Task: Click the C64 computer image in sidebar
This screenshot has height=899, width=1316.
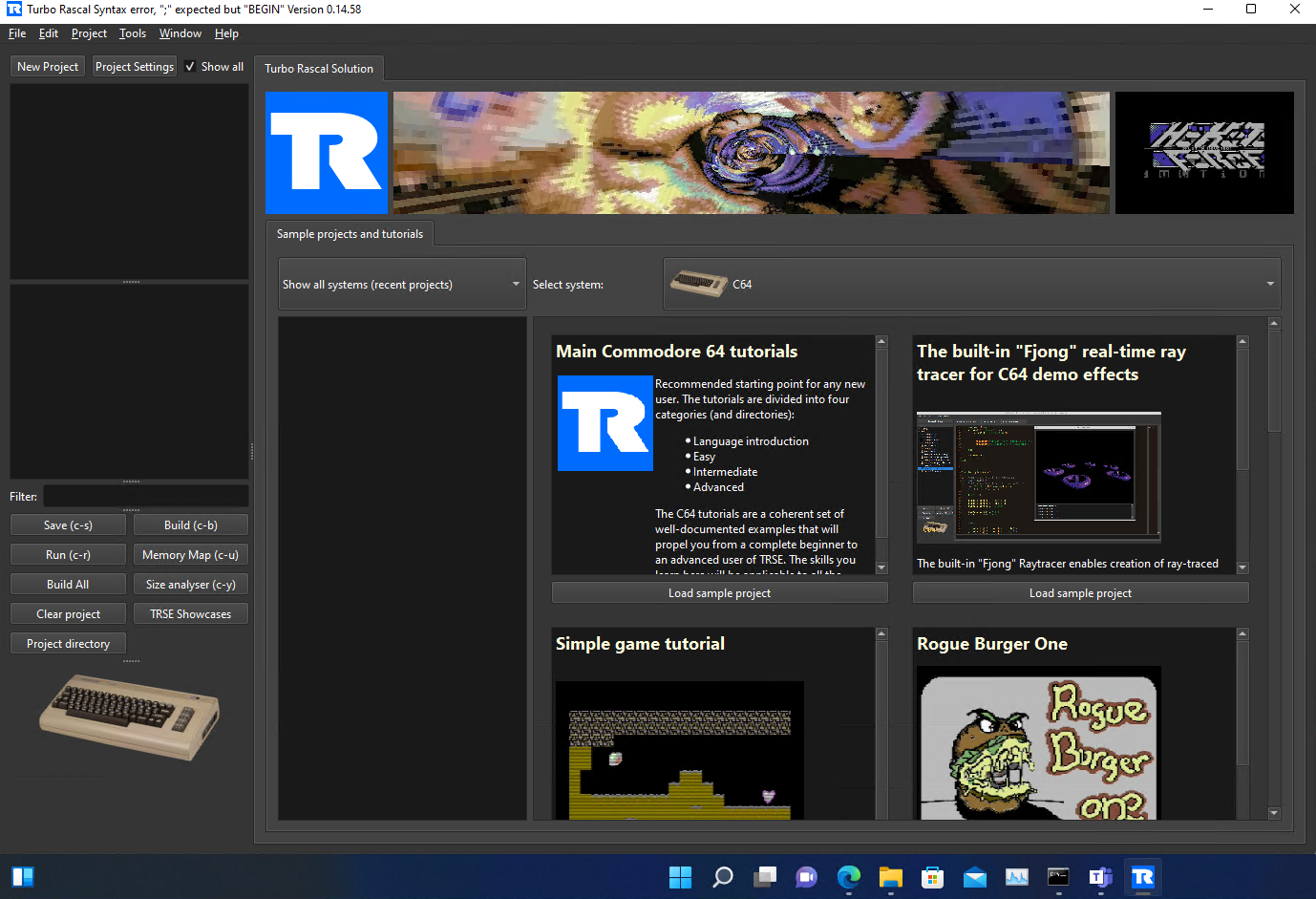Action: coord(130,717)
